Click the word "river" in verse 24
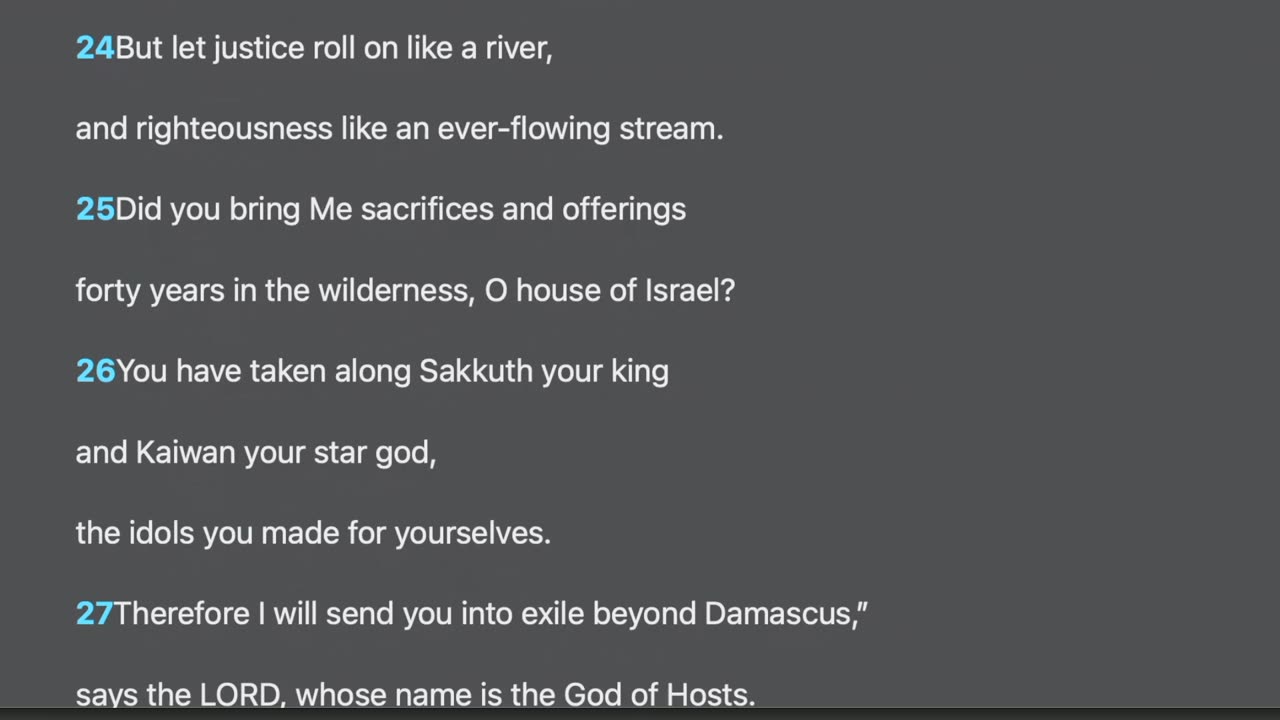1280x720 pixels. tap(518, 48)
